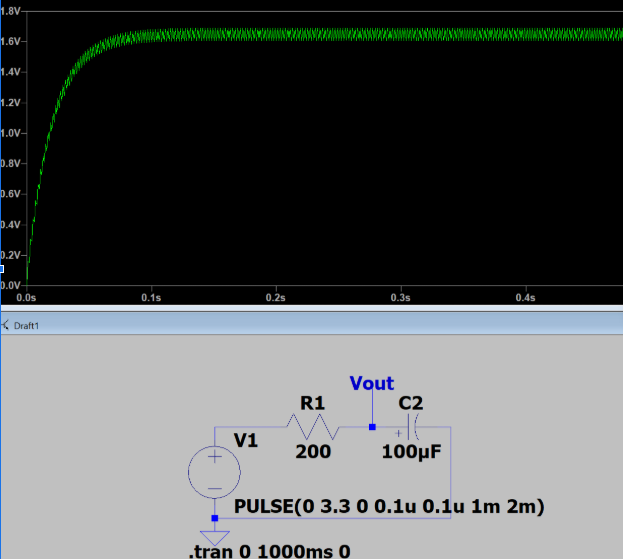
Task: Click the 0.3s time axis label
Action: [x=400, y=298]
